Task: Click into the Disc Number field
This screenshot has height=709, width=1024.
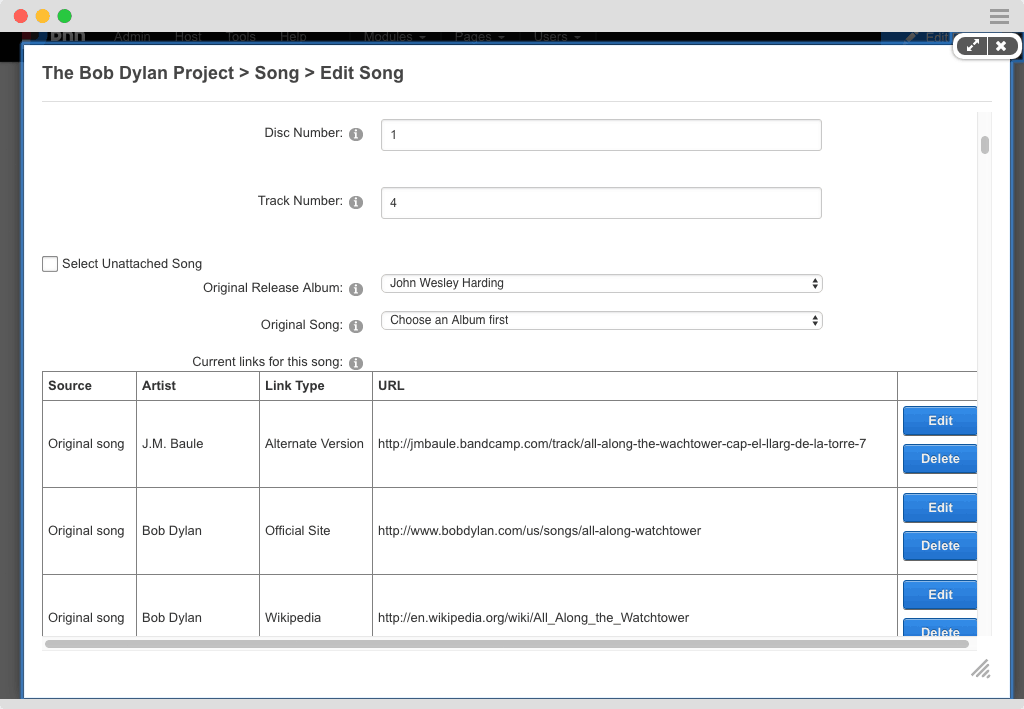Action: coord(601,135)
